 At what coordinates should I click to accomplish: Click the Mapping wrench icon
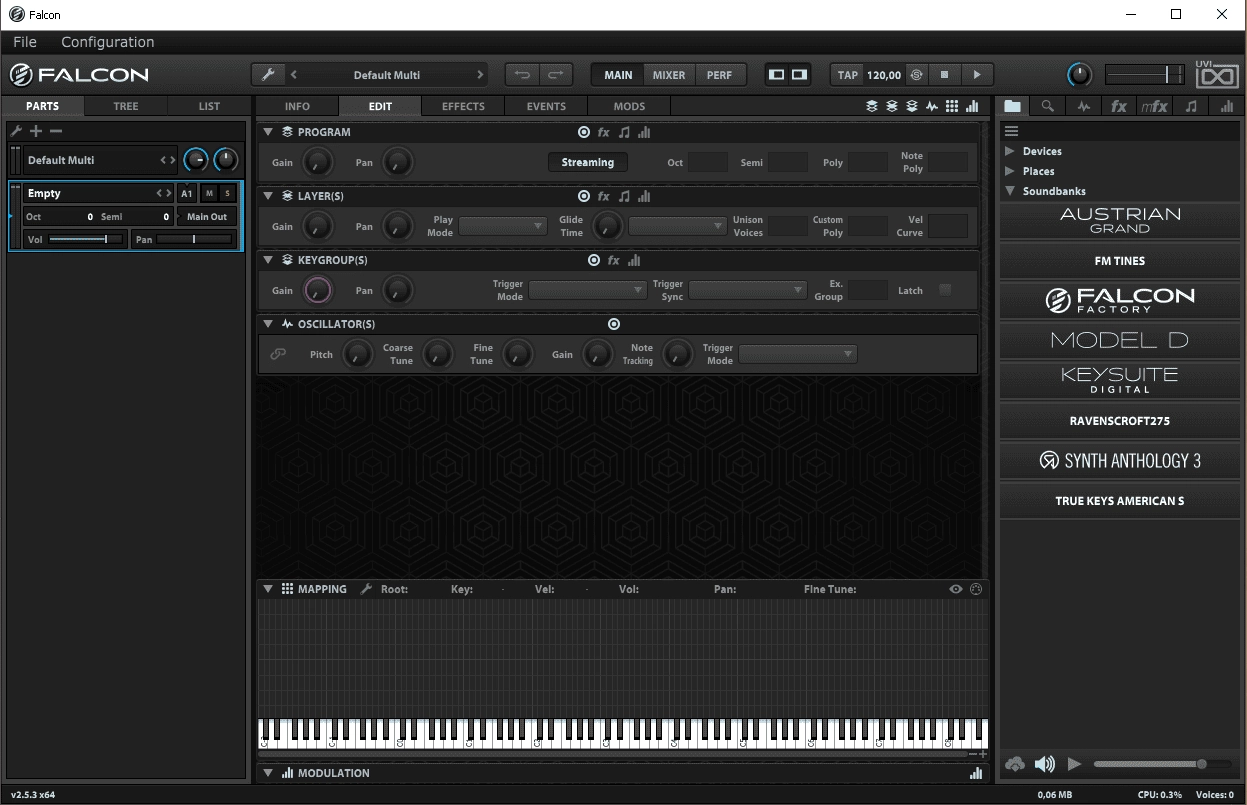coord(366,589)
